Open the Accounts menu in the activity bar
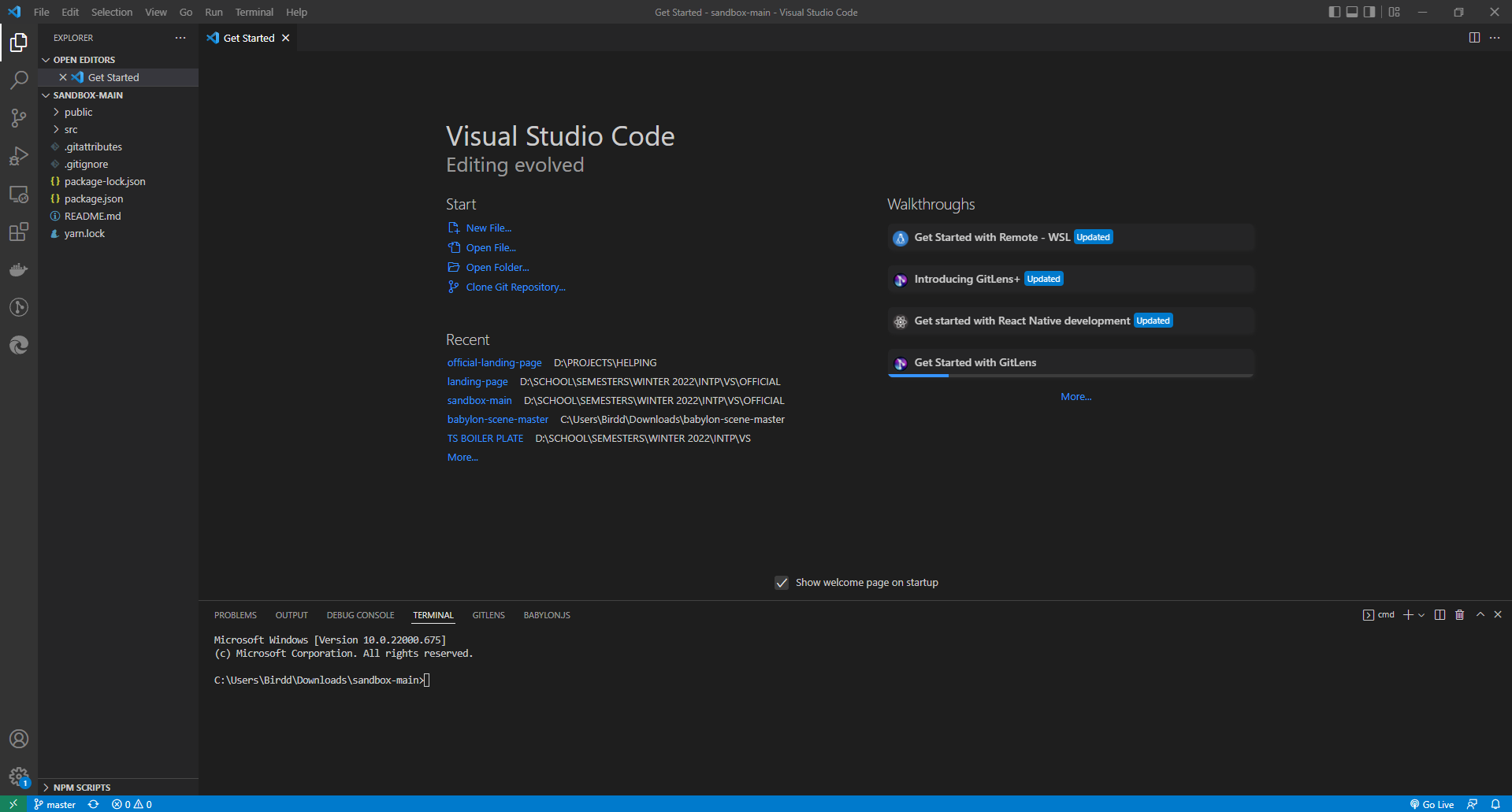Viewport: 1512px width, 812px height. (19, 739)
